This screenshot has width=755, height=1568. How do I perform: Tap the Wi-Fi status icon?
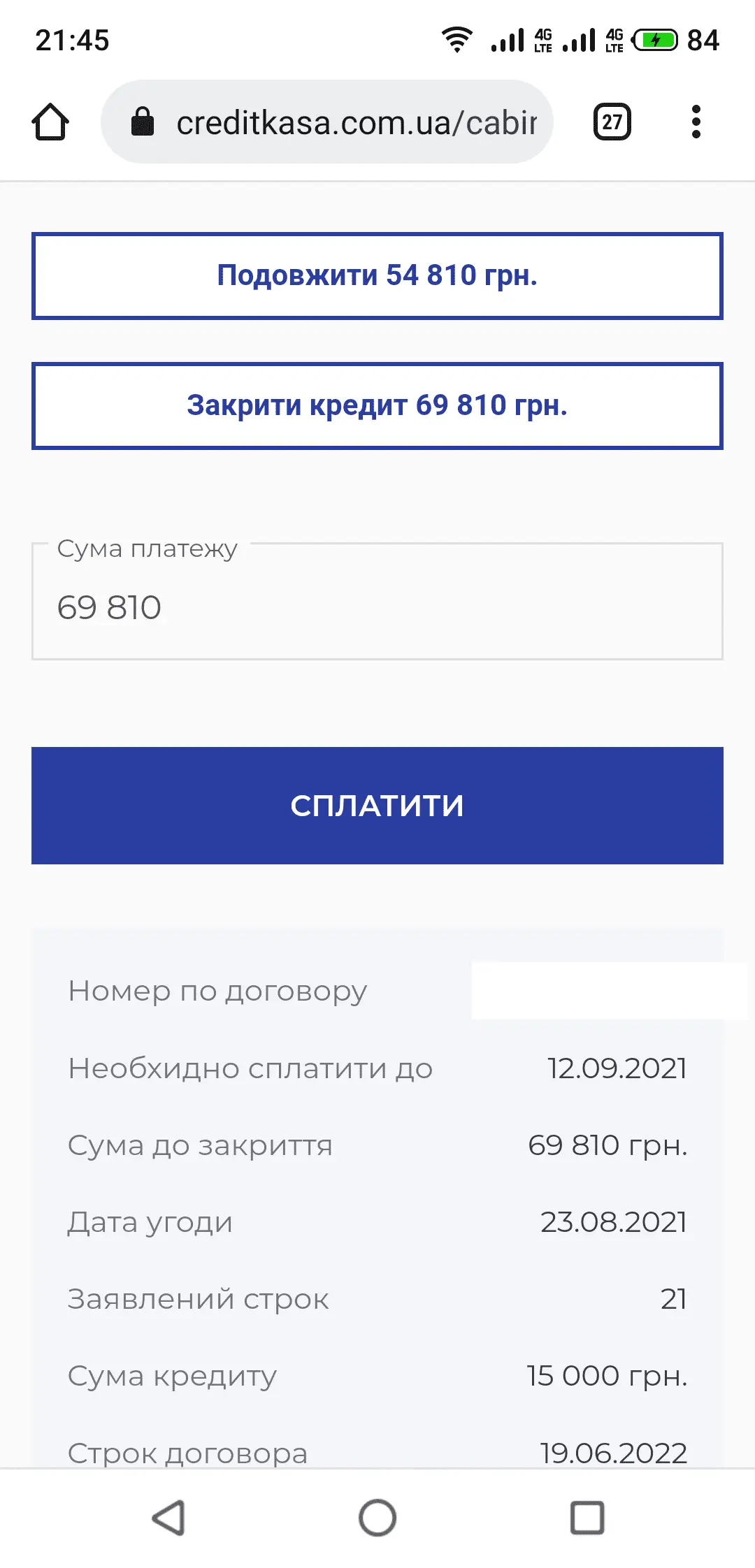(x=456, y=40)
